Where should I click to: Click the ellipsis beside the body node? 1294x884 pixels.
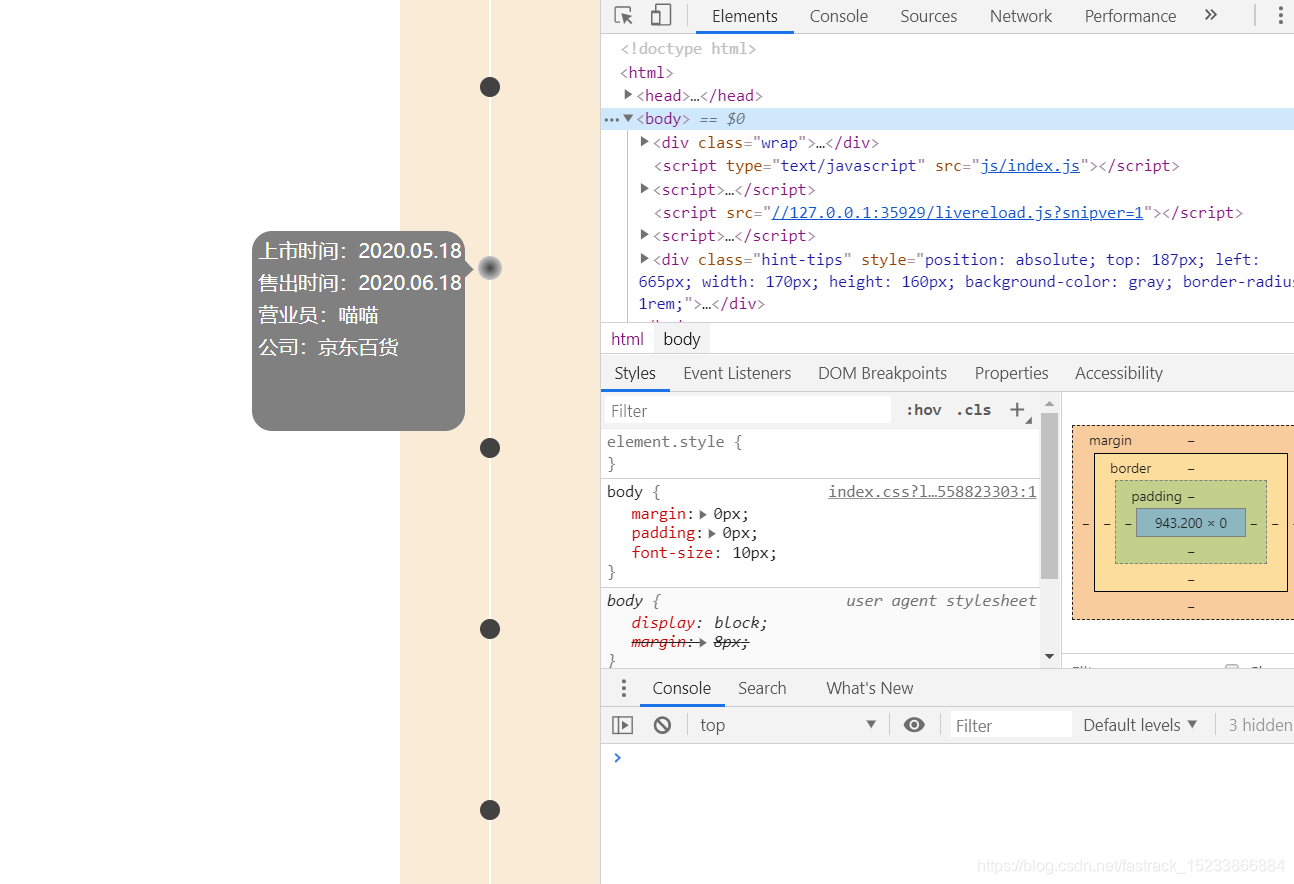point(611,119)
